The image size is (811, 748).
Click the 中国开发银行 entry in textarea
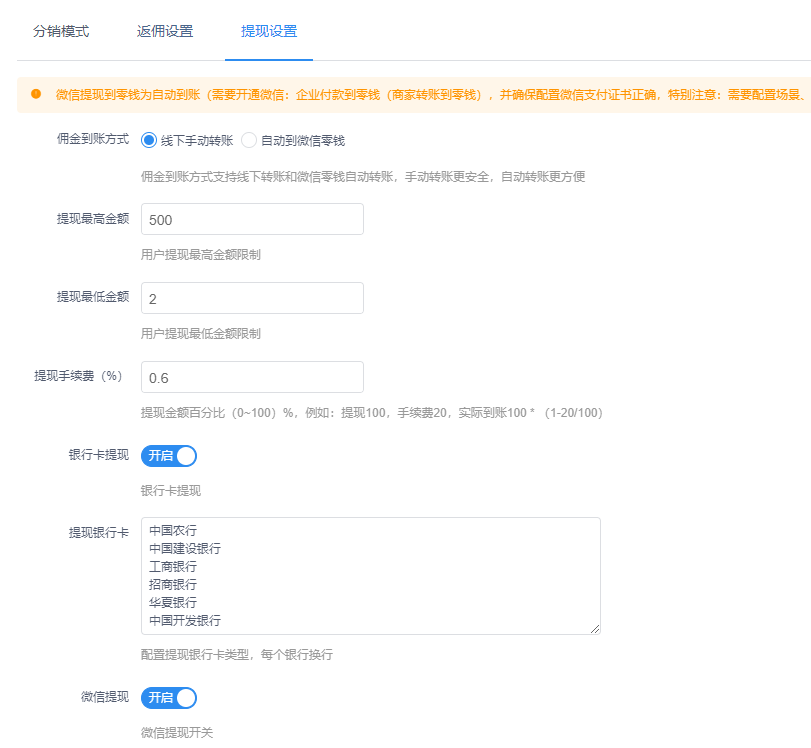click(x=185, y=621)
